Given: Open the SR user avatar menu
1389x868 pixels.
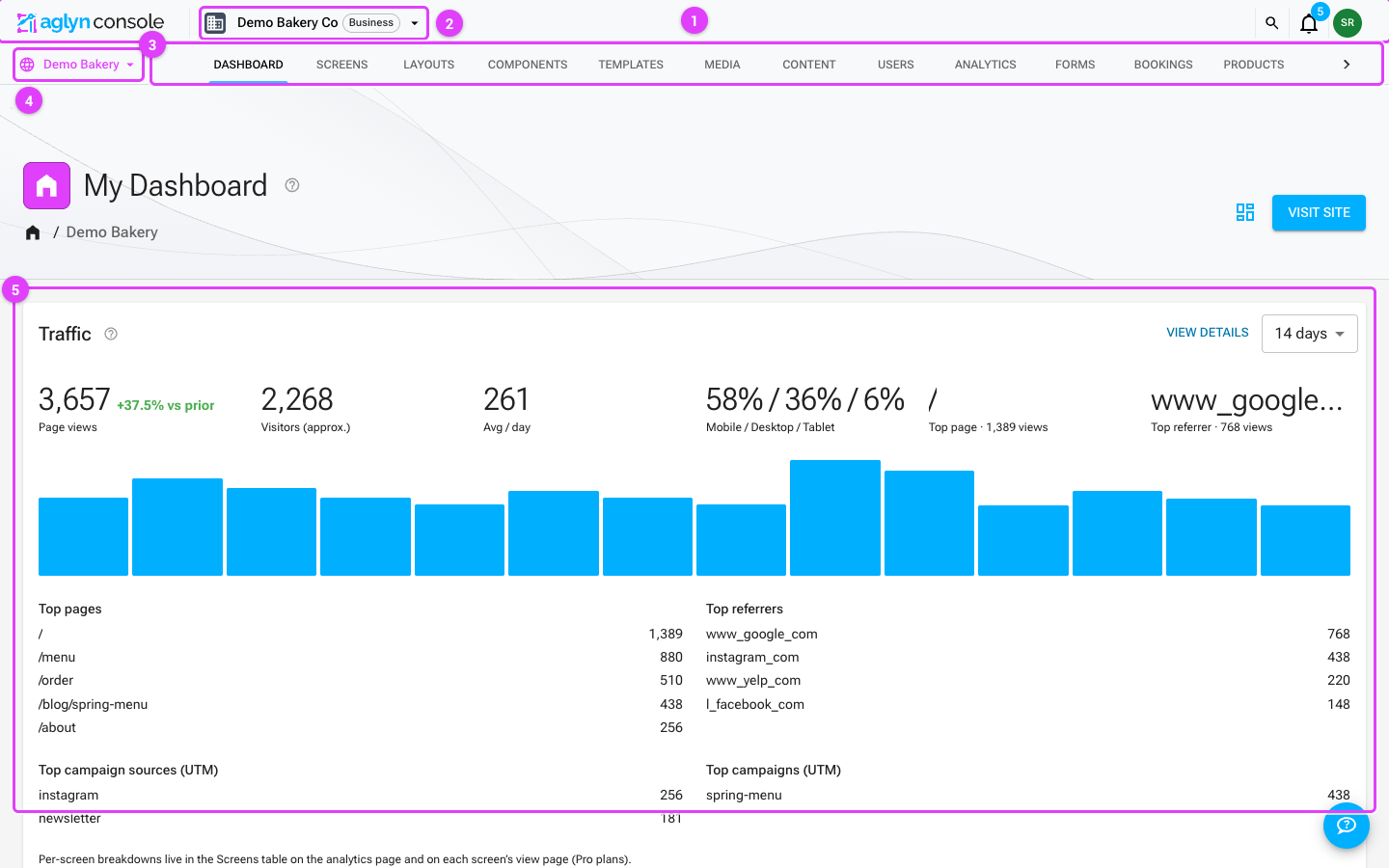Looking at the screenshot, I should 1348,23.
